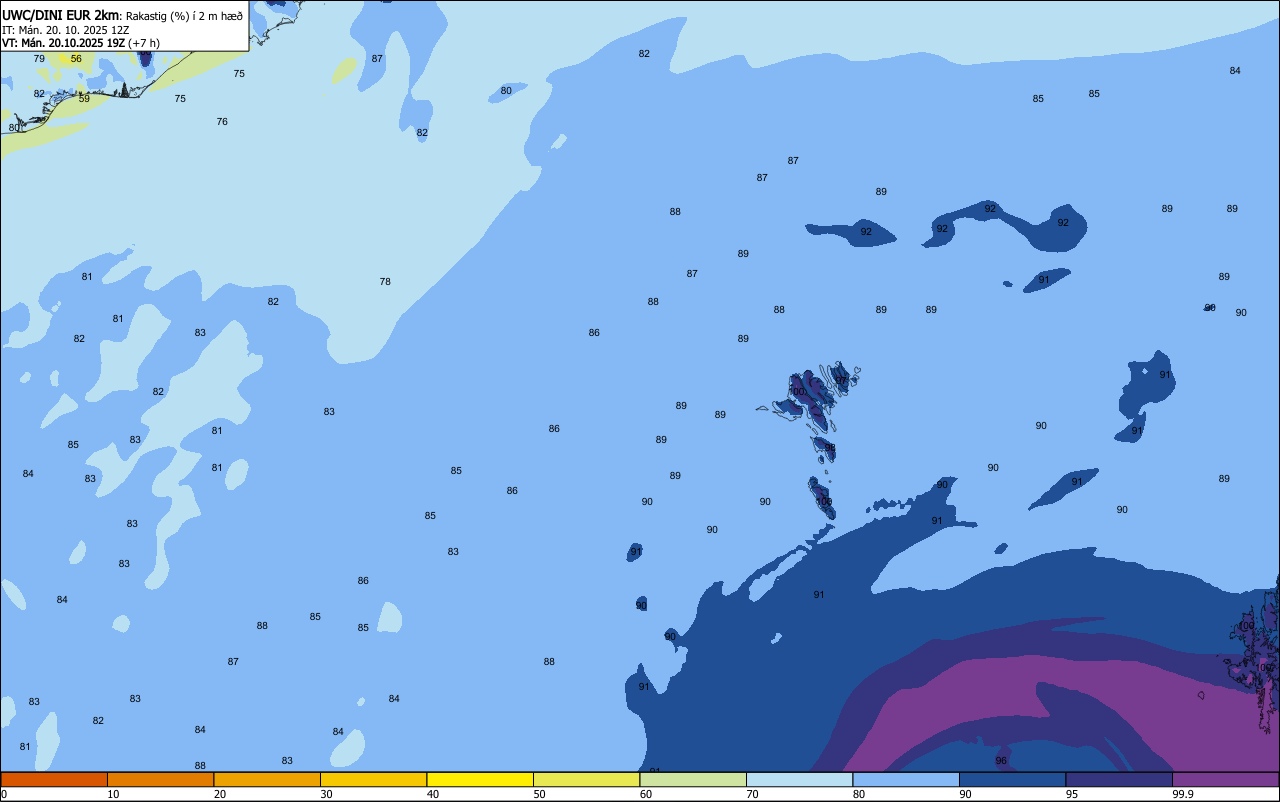
Task: Select the medium blue 80–90 legend swatch
Action: click(906, 779)
